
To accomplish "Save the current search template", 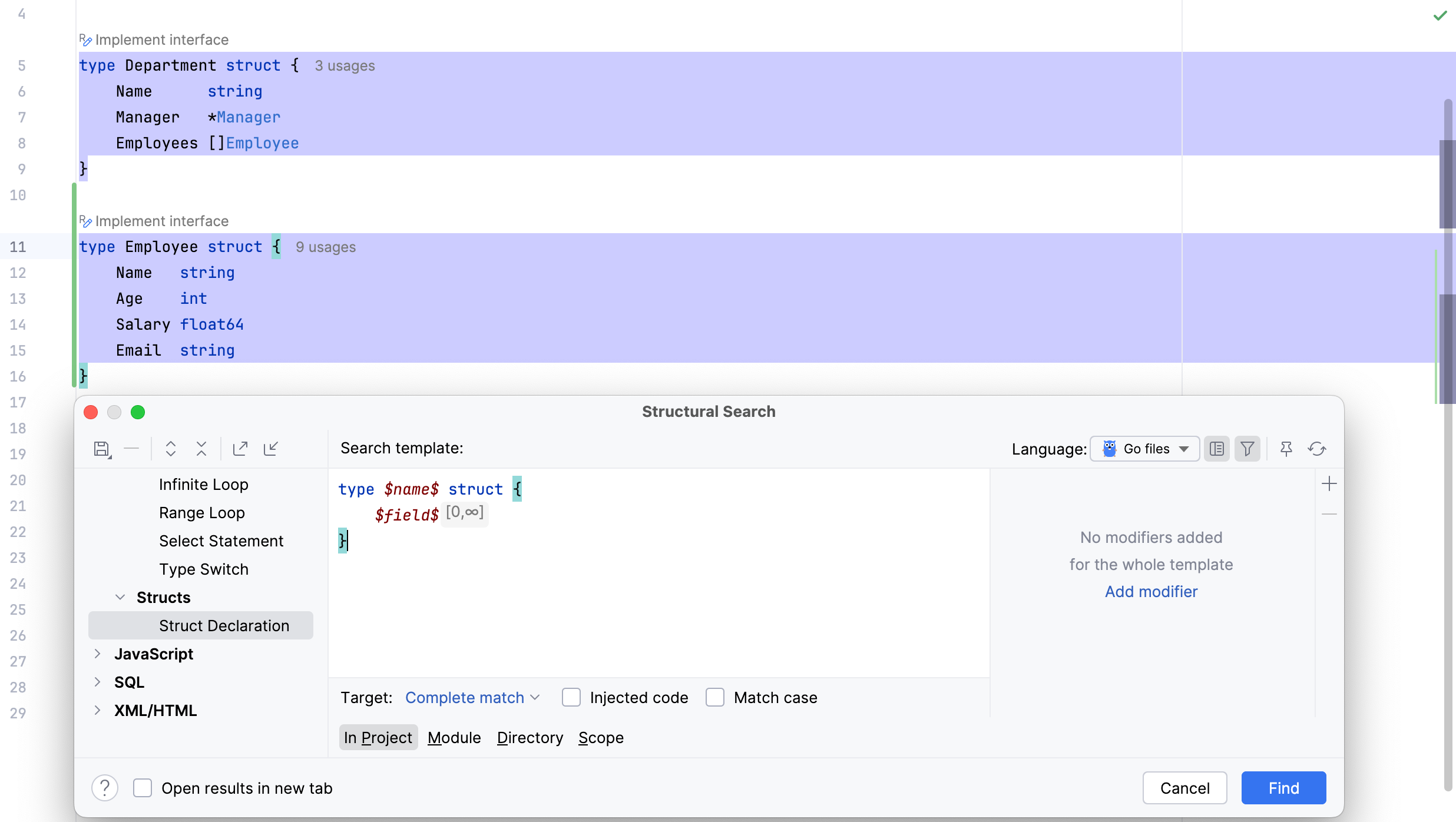I will click(101, 448).
